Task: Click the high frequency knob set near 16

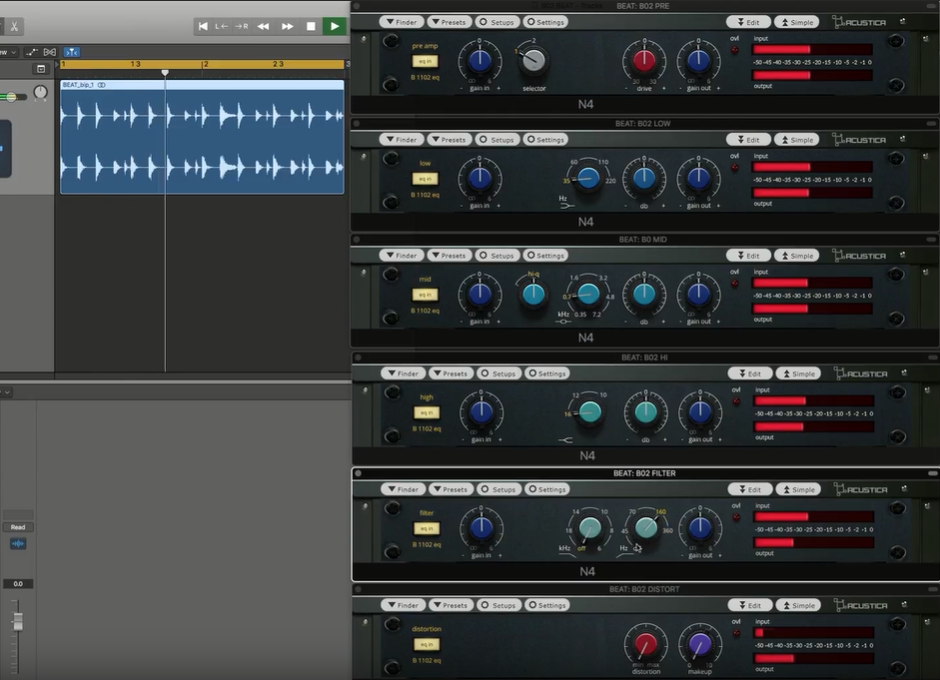Action: tap(590, 412)
